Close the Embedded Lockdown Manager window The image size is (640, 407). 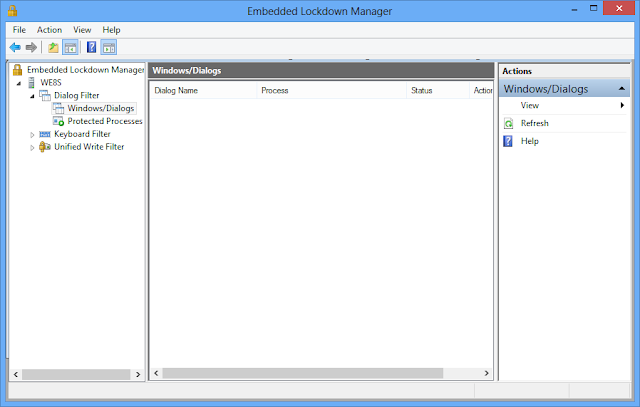click(619, 8)
